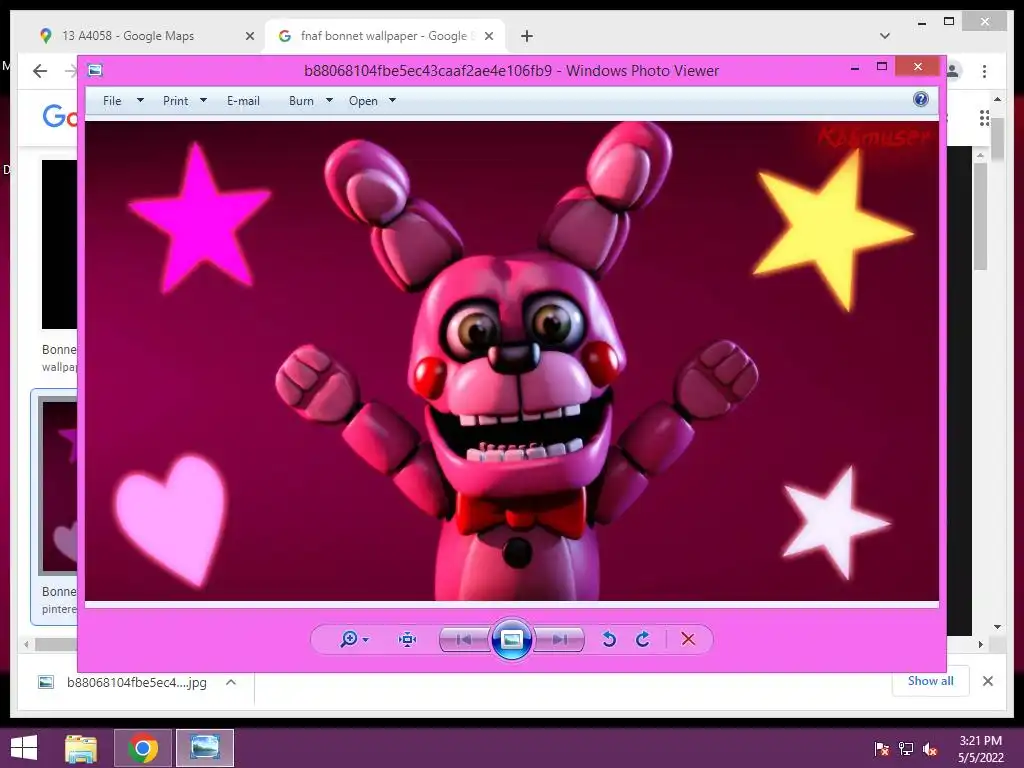Close the Google Maps tab
This screenshot has width=1024, height=768.
pos(249,37)
